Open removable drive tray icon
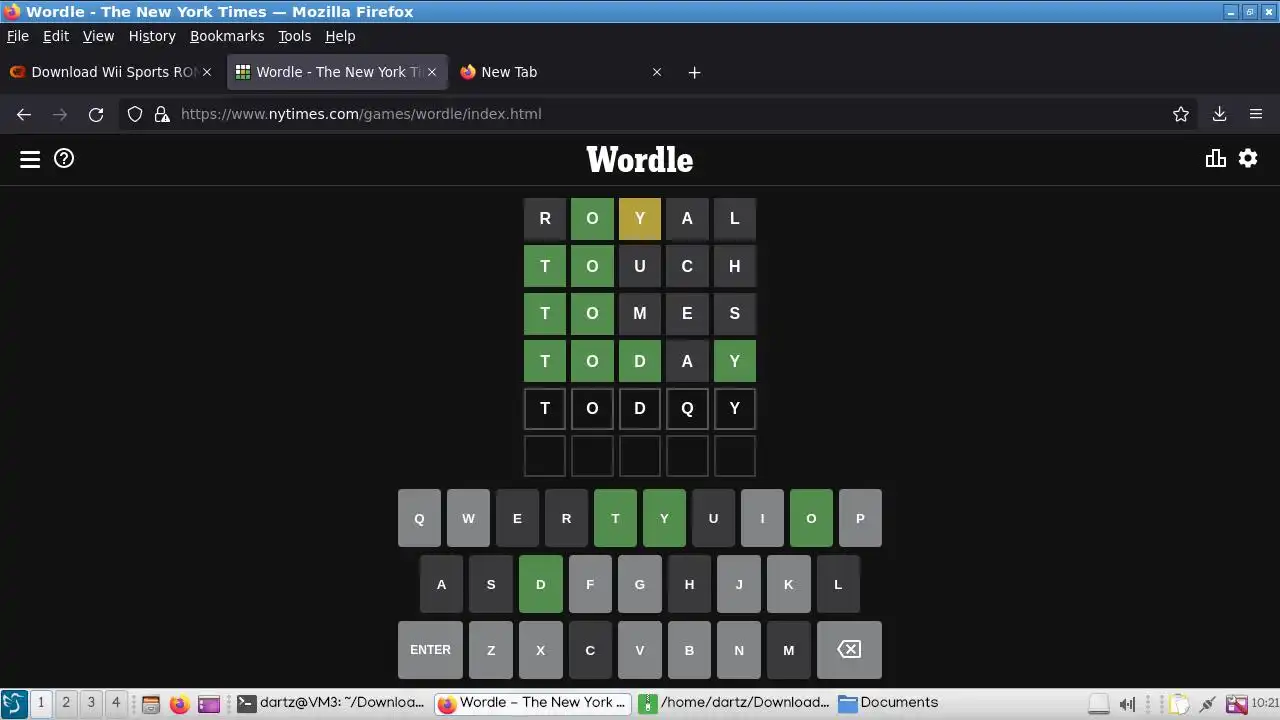 click(x=1099, y=704)
